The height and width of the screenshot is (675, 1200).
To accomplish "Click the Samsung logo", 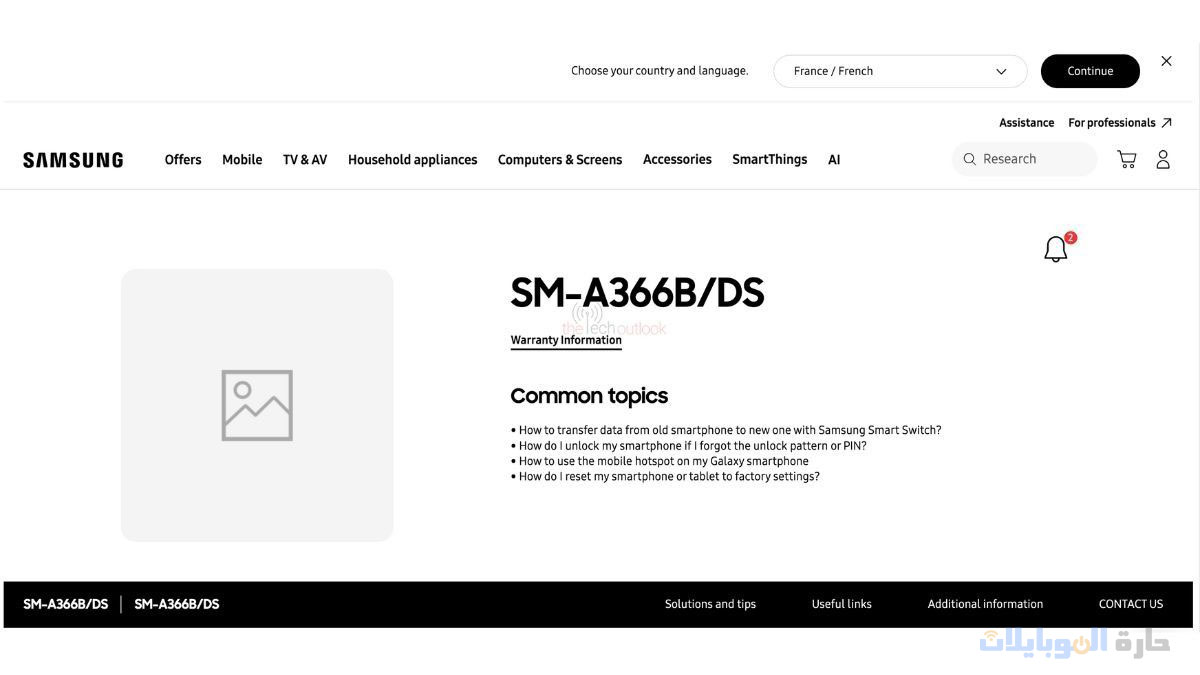I will (x=73, y=160).
